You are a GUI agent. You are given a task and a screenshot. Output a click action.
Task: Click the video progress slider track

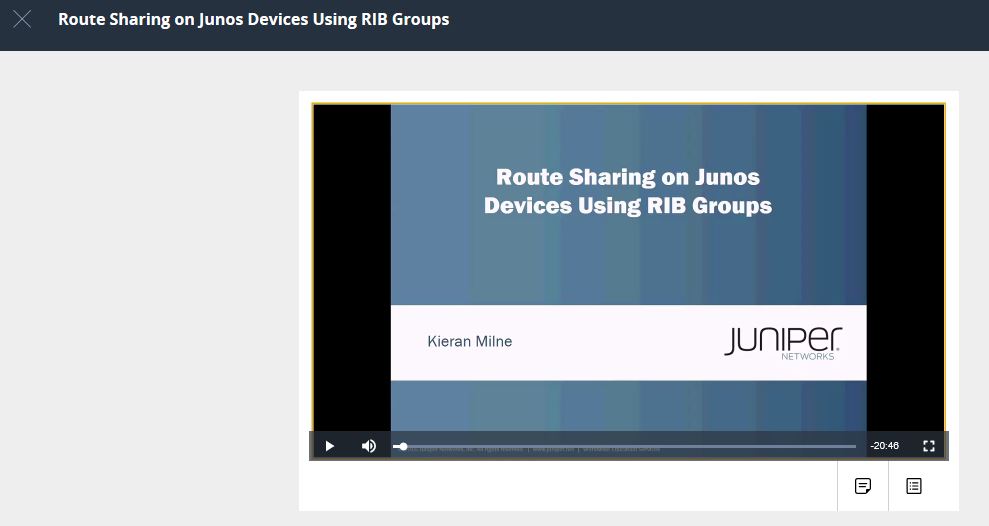[x=624, y=447]
